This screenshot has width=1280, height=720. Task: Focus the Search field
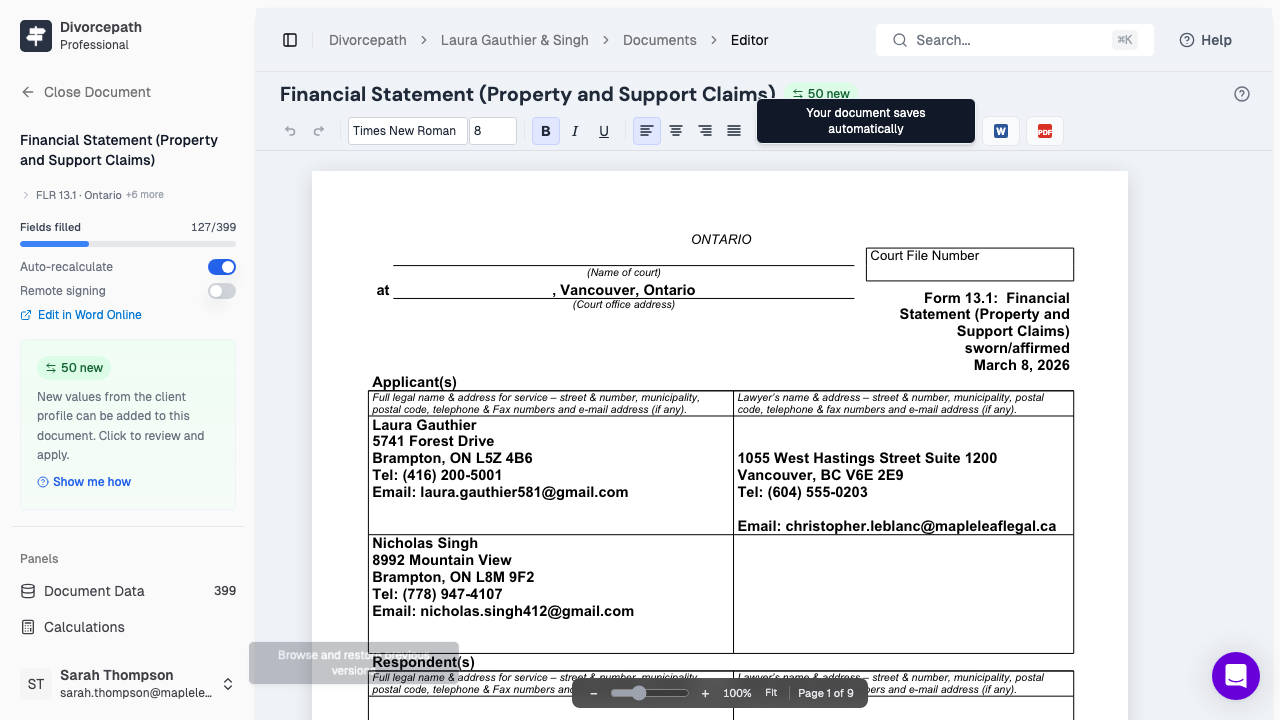pyautogui.click(x=1015, y=40)
